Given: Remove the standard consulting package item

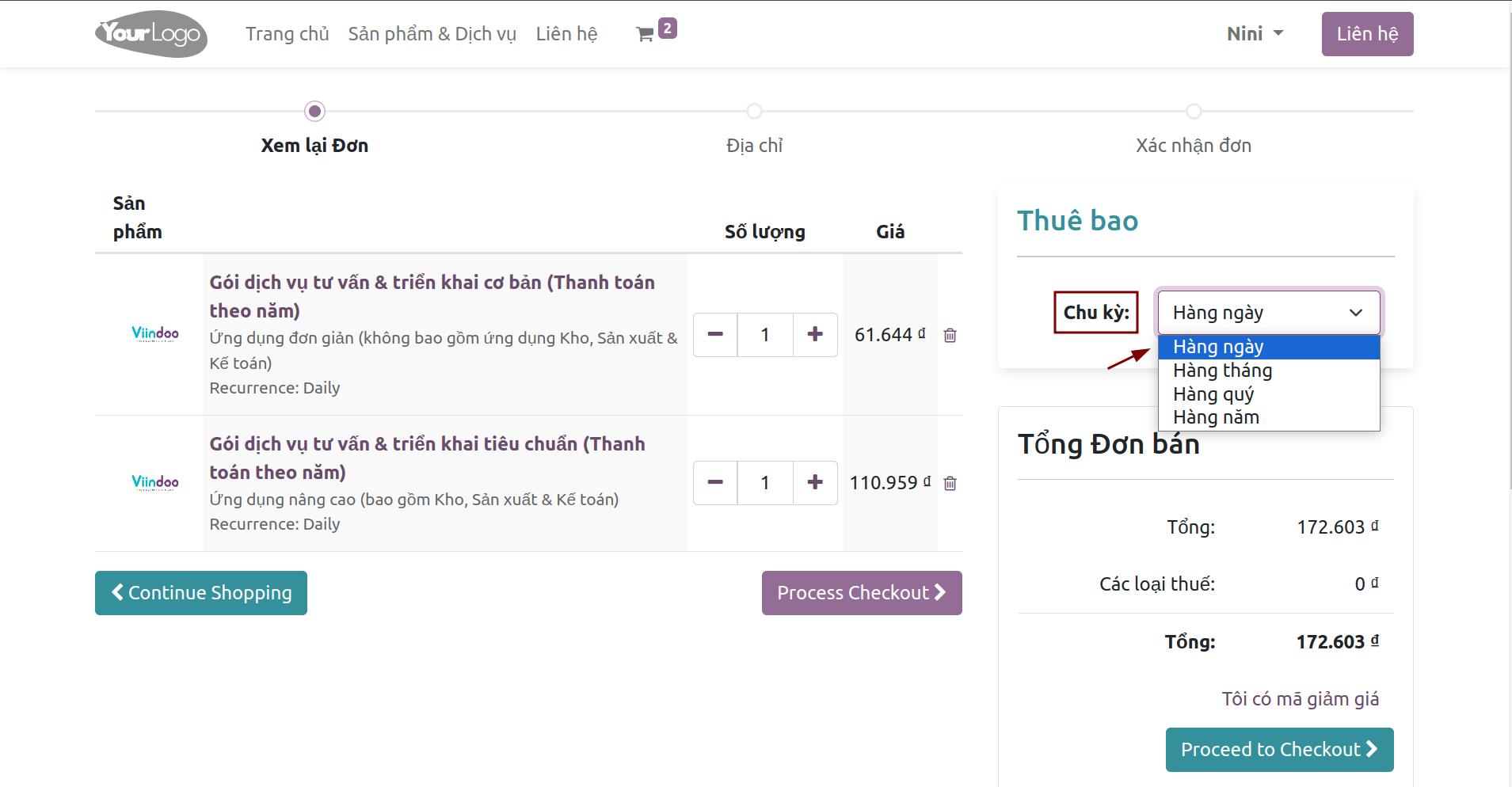Looking at the screenshot, I should point(950,484).
